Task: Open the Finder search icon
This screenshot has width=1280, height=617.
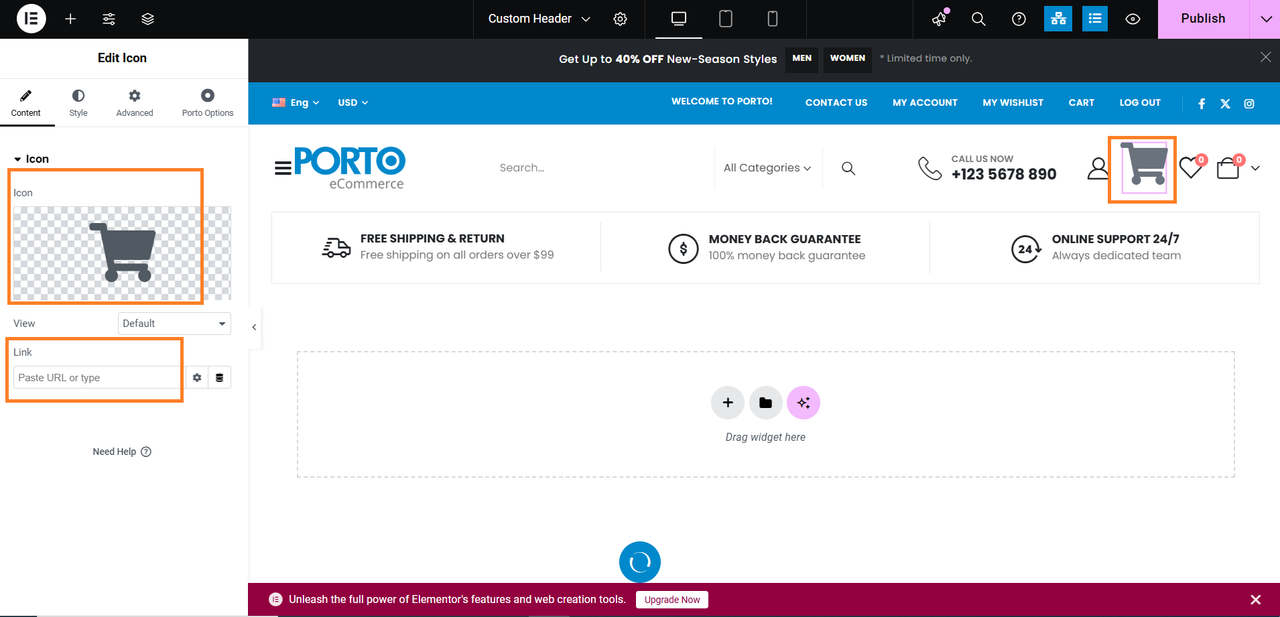Action: [979, 19]
